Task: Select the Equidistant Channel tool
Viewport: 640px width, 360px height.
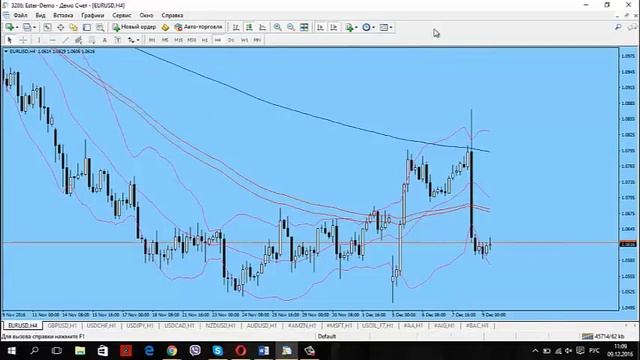Action: (x=78, y=40)
